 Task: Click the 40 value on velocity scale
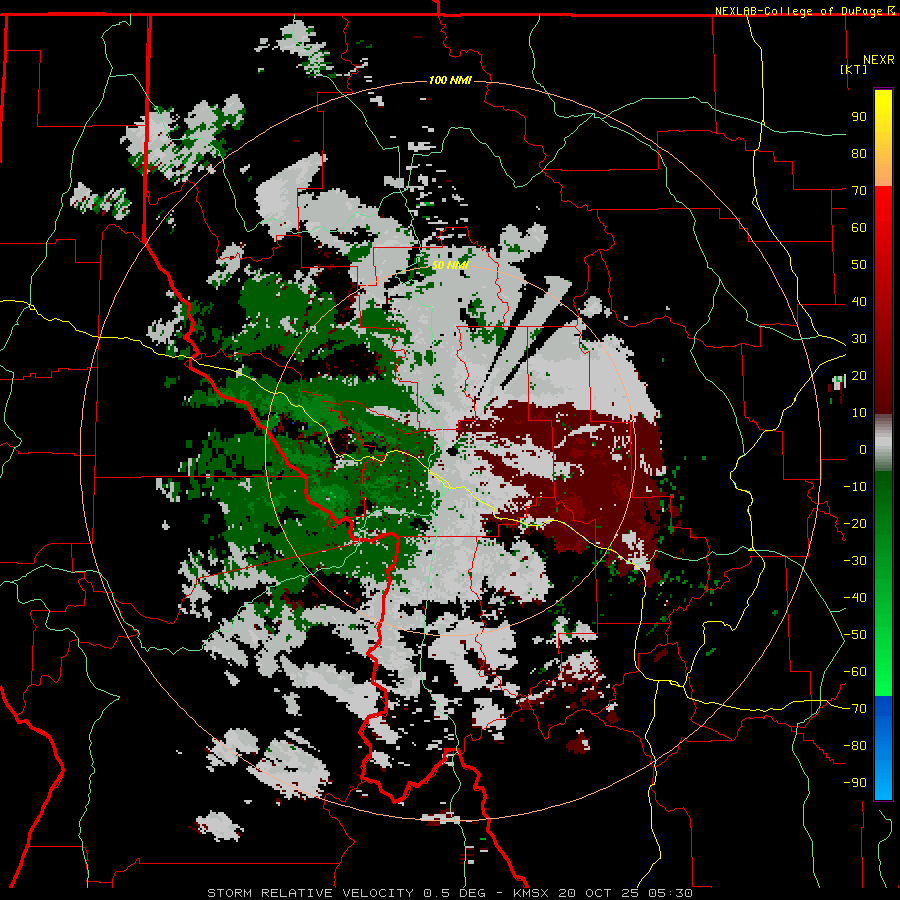(859, 301)
